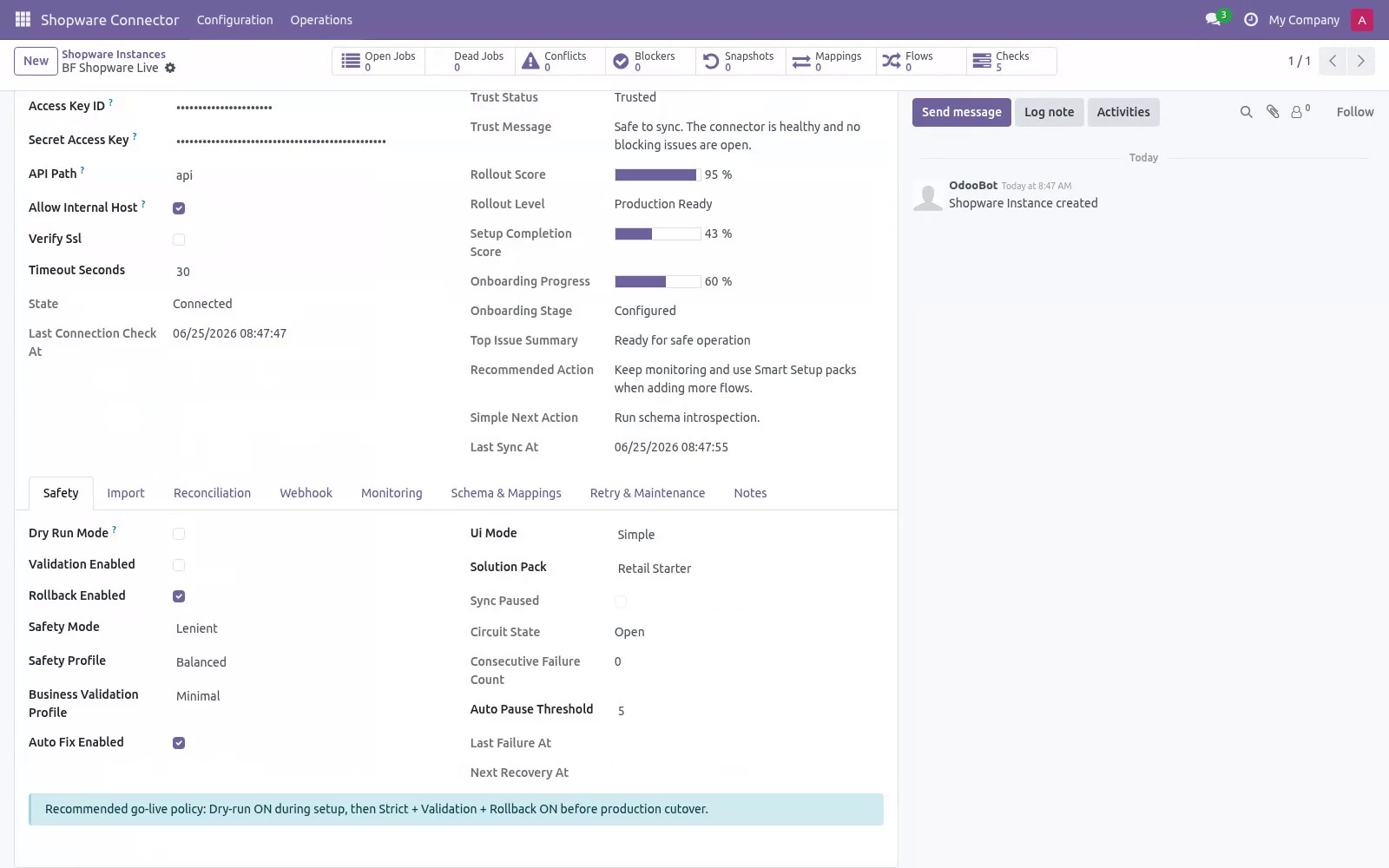
Task: Enable Validation Enabled checkbox
Action: [179, 565]
